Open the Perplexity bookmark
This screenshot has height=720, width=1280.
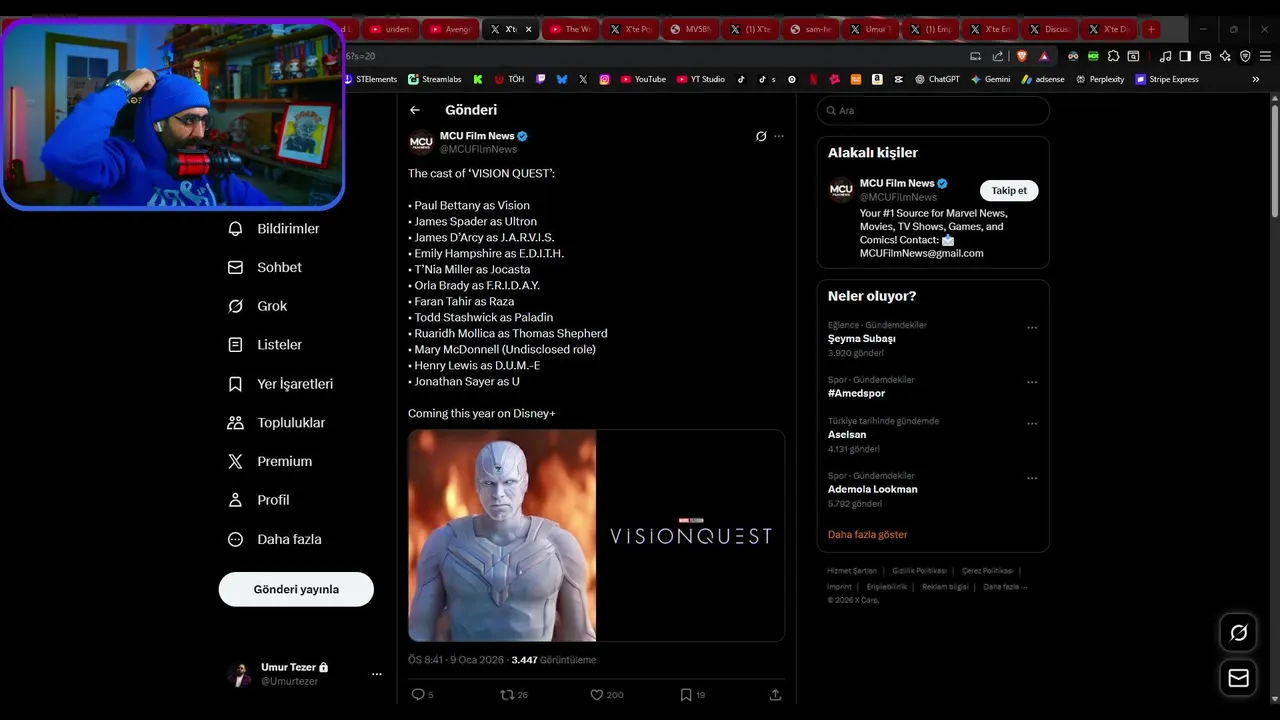click(1100, 79)
